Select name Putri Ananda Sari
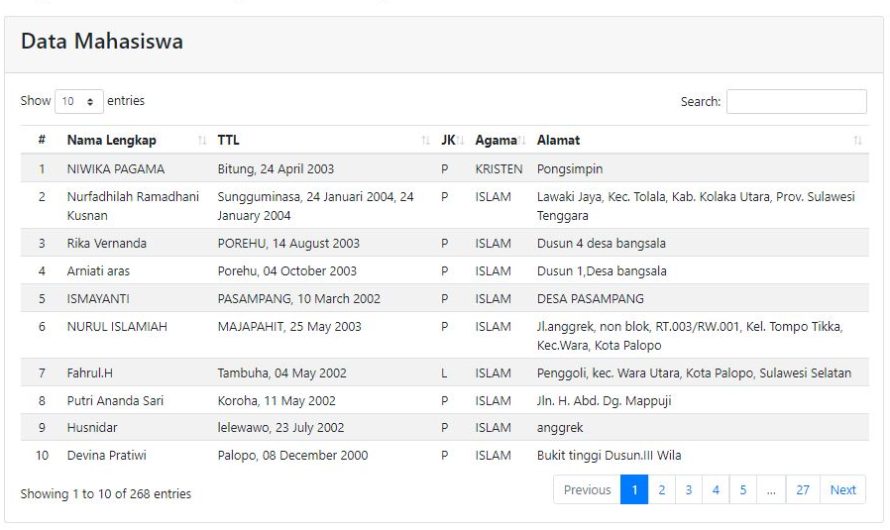This screenshot has width=890, height=530. (x=115, y=401)
